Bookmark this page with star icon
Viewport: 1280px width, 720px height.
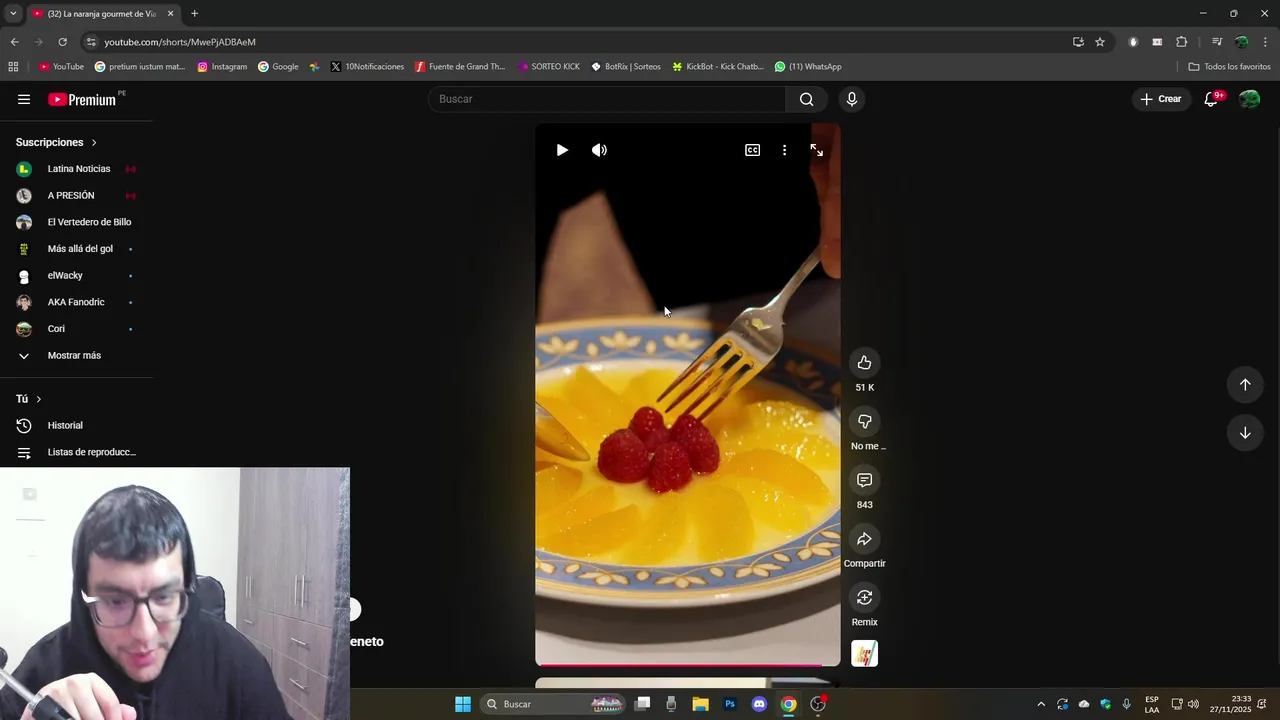point(1100,42)
